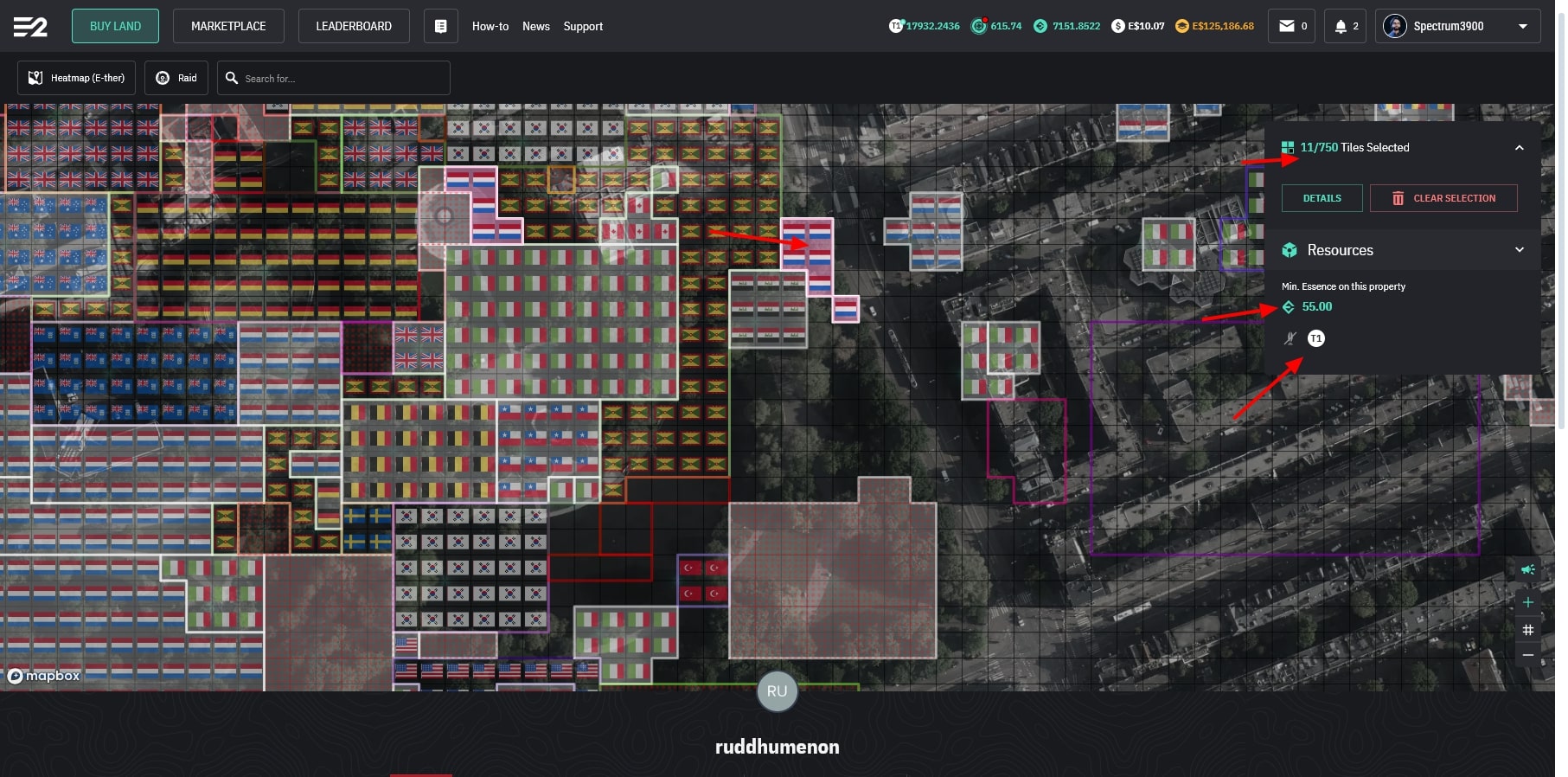Click the Details button
Viewport: 1568px width, 777px height.
click(x=1322, y=198)
